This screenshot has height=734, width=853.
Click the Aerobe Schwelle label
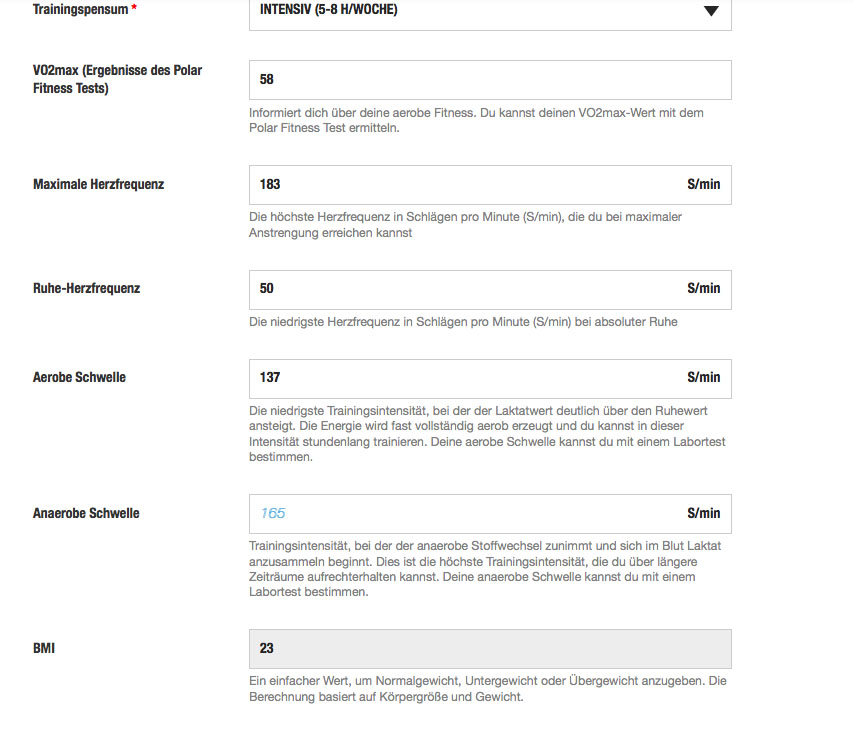[x=79, y=378]
